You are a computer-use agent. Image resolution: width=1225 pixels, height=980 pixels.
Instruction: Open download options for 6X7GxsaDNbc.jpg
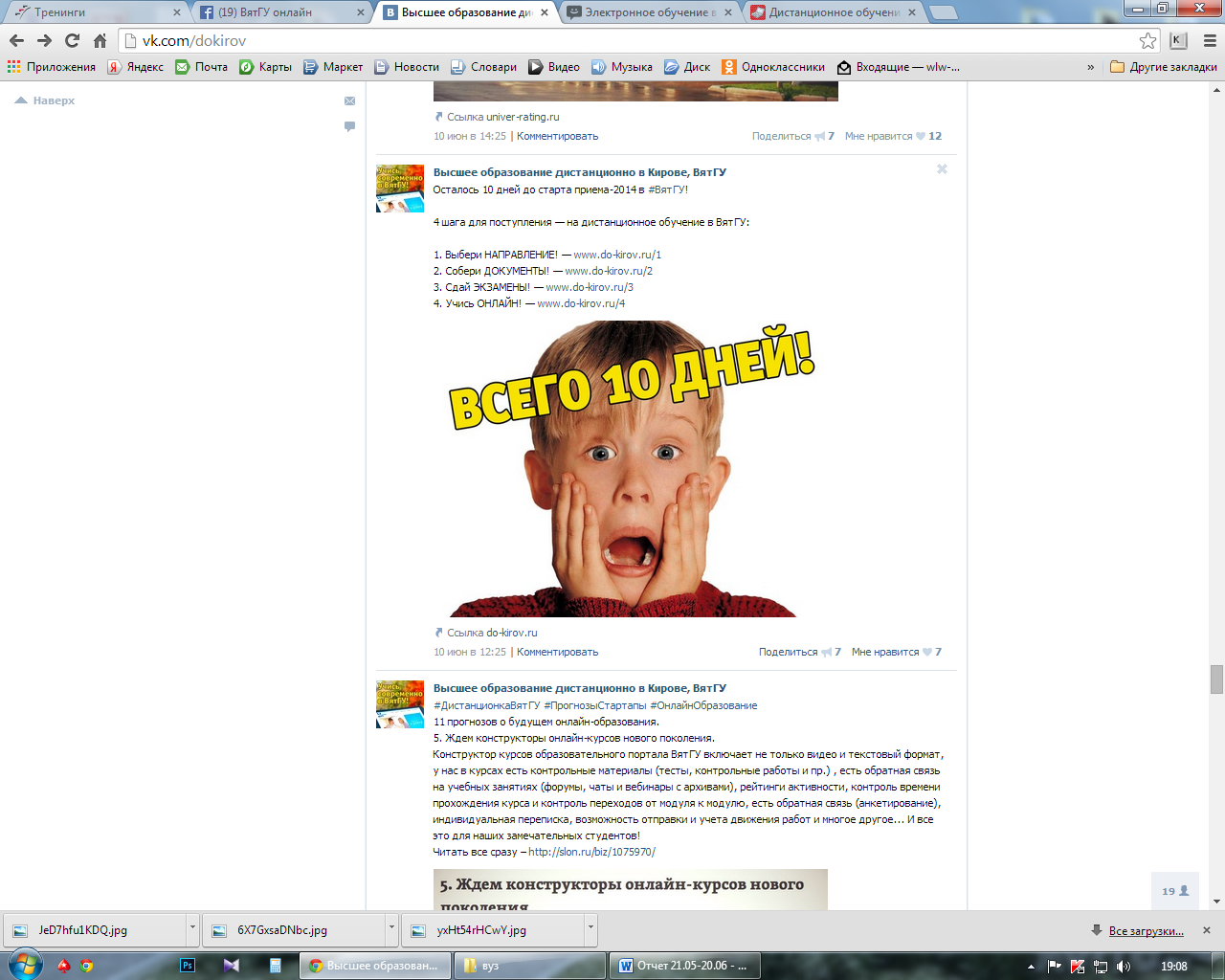(x=391, y=929)
